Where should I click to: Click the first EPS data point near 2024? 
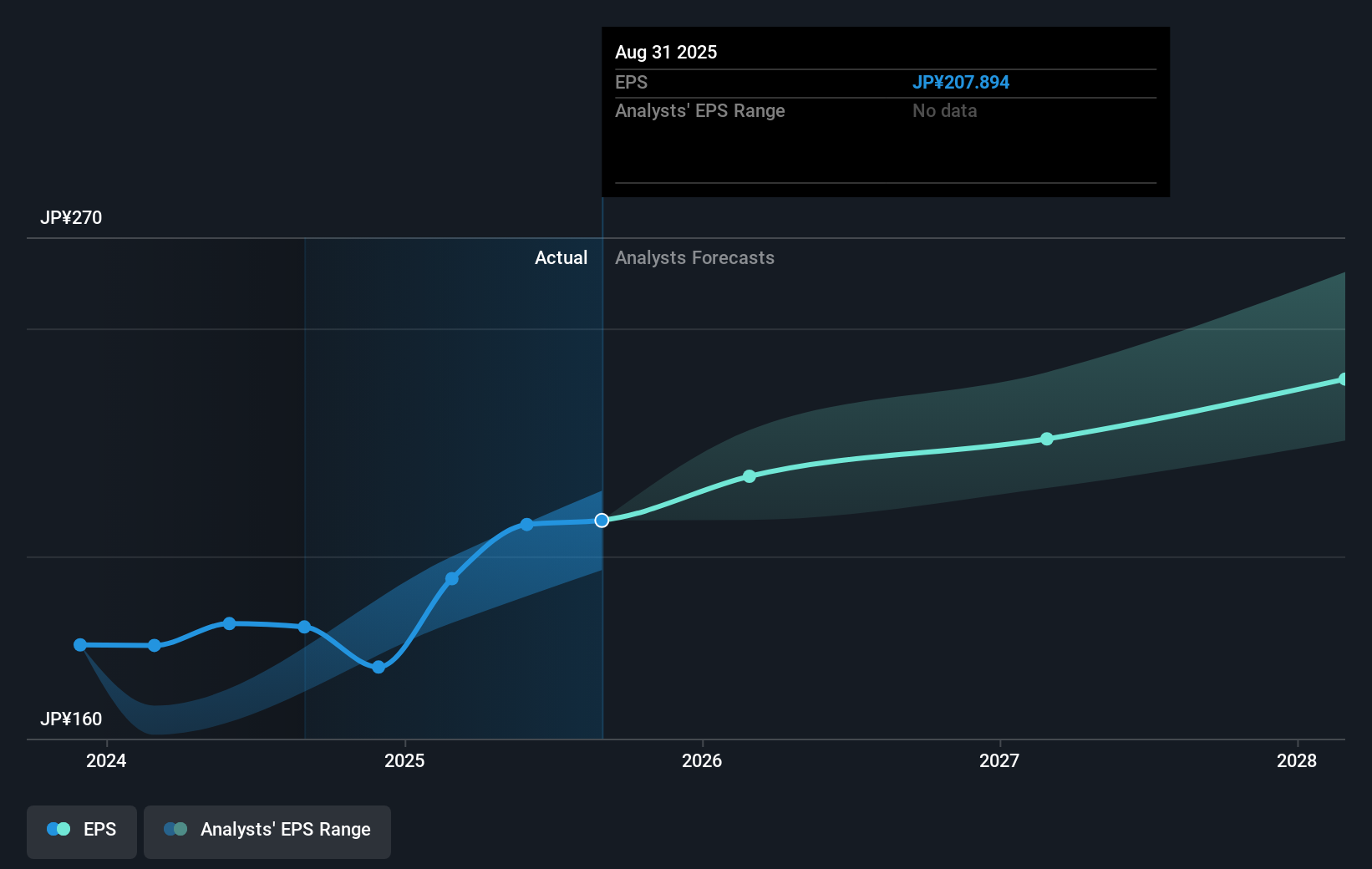pos(79,644)
